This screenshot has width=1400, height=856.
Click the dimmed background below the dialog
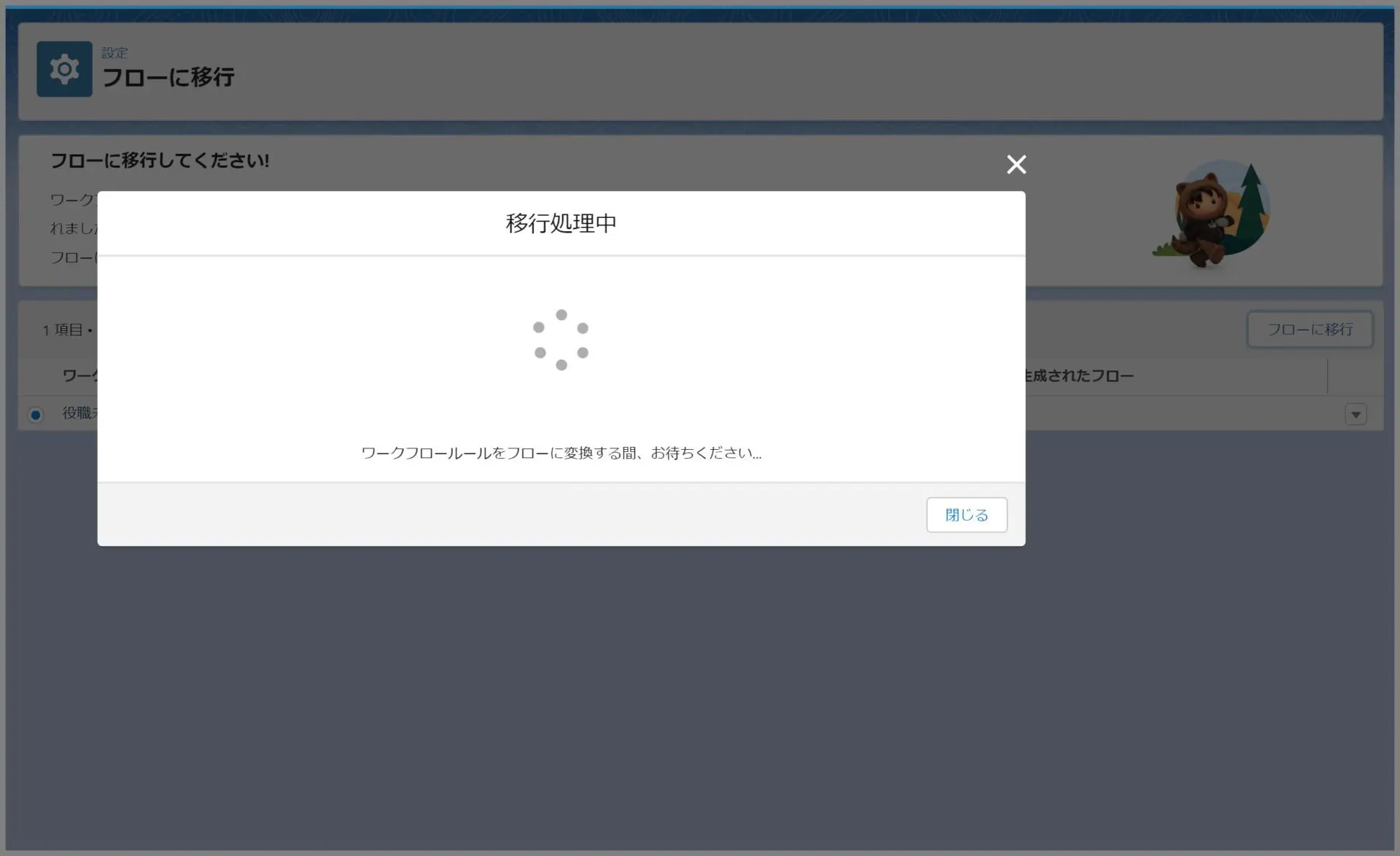700,693
